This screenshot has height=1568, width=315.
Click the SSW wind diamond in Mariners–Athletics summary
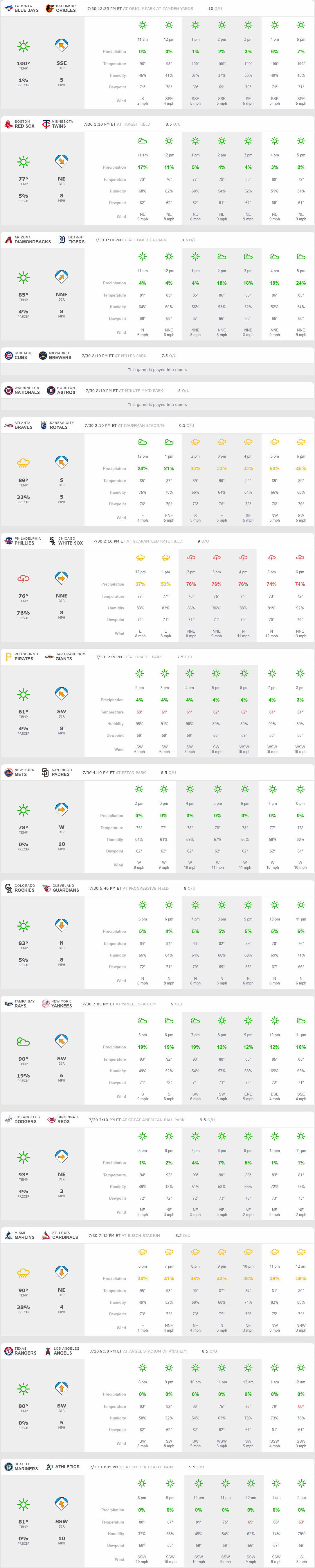tap(62, 1503)
